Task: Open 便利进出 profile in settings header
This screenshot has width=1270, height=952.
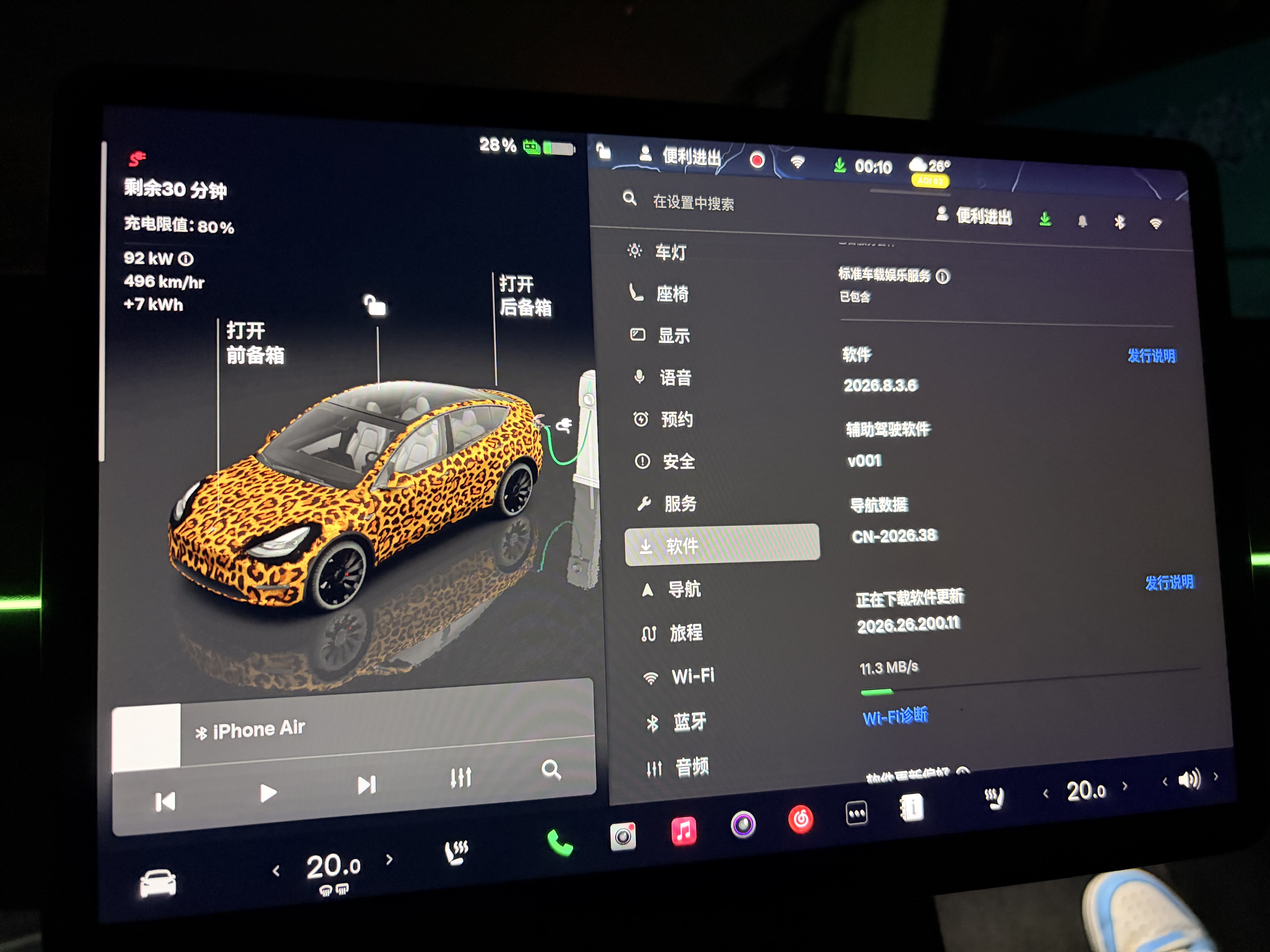Action: pyautogui.click(x=974, y=216)
